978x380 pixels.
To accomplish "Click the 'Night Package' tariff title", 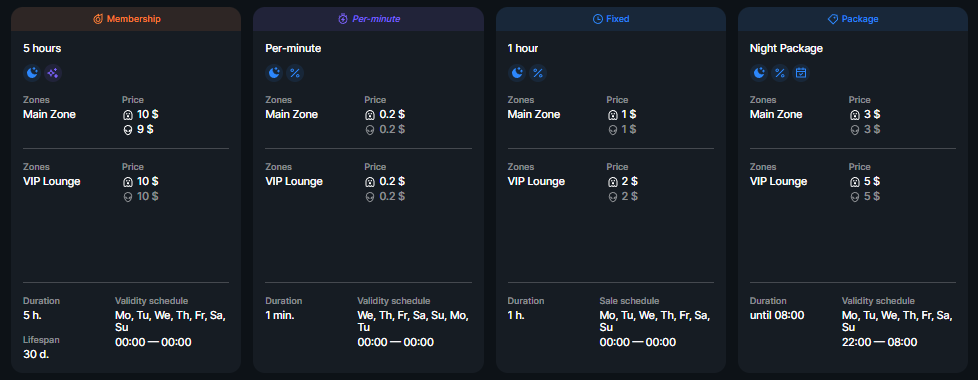I will tap(786, 48).
